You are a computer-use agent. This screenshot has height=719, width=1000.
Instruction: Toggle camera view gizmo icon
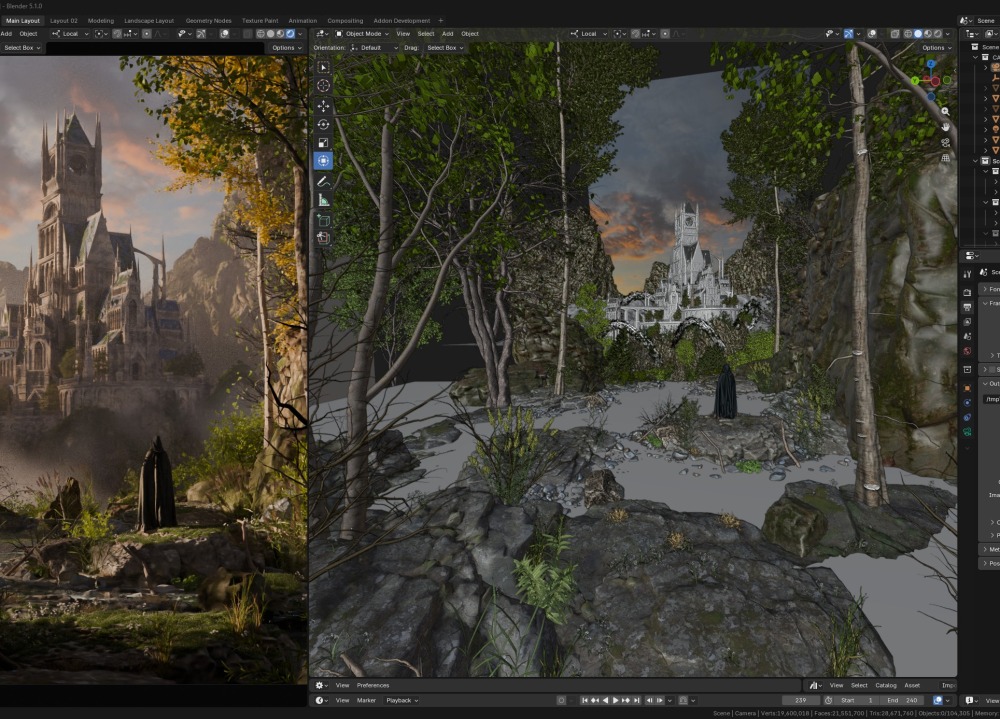click(945, 142)
